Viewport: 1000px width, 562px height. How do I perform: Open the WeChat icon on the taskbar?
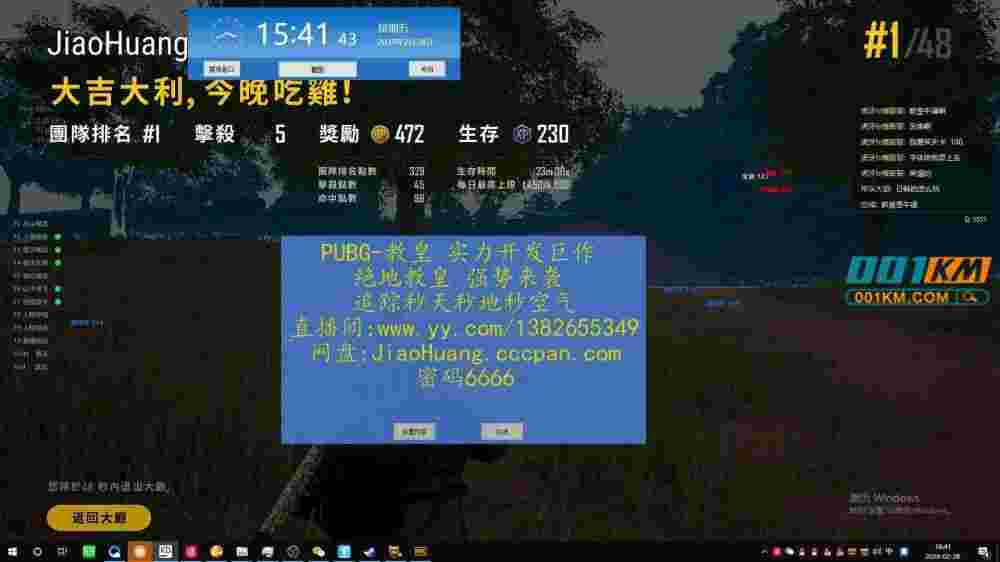pyautogui.click(x=318, y=552)
